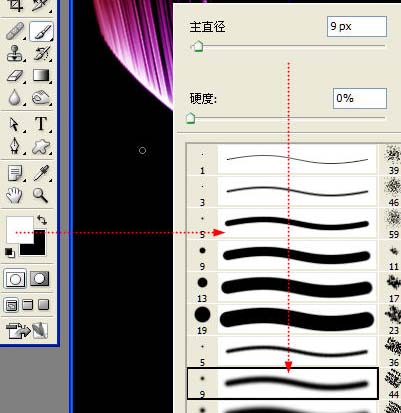Click the master diameter slider handle
The width and height of the screenshot is (401, 413).
click(x=198, y=46)
